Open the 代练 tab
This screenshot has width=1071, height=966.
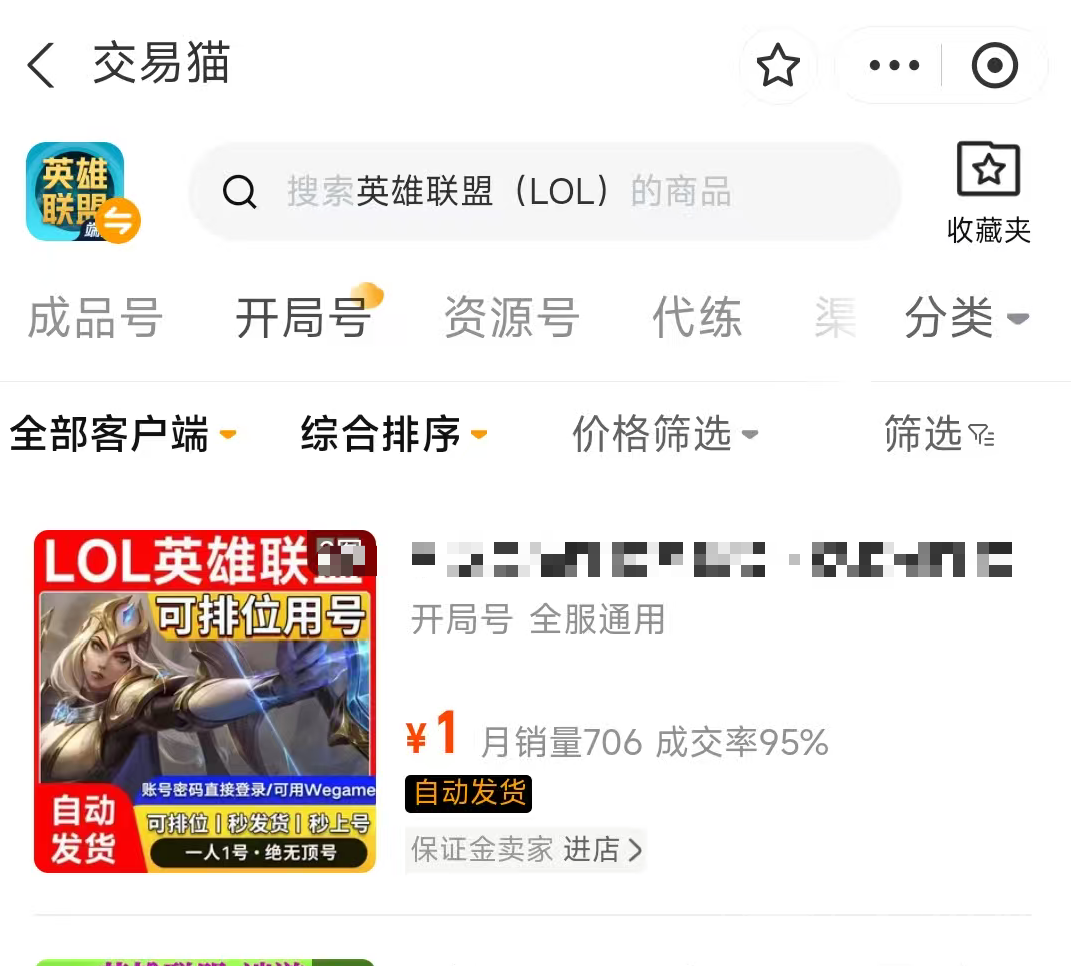pos(697,318)
